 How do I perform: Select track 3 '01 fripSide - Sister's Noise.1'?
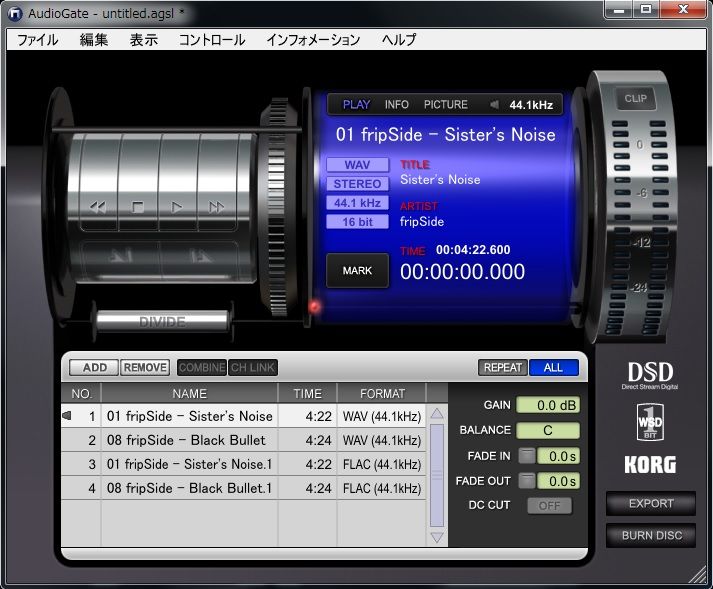click(x=244, y=464)
